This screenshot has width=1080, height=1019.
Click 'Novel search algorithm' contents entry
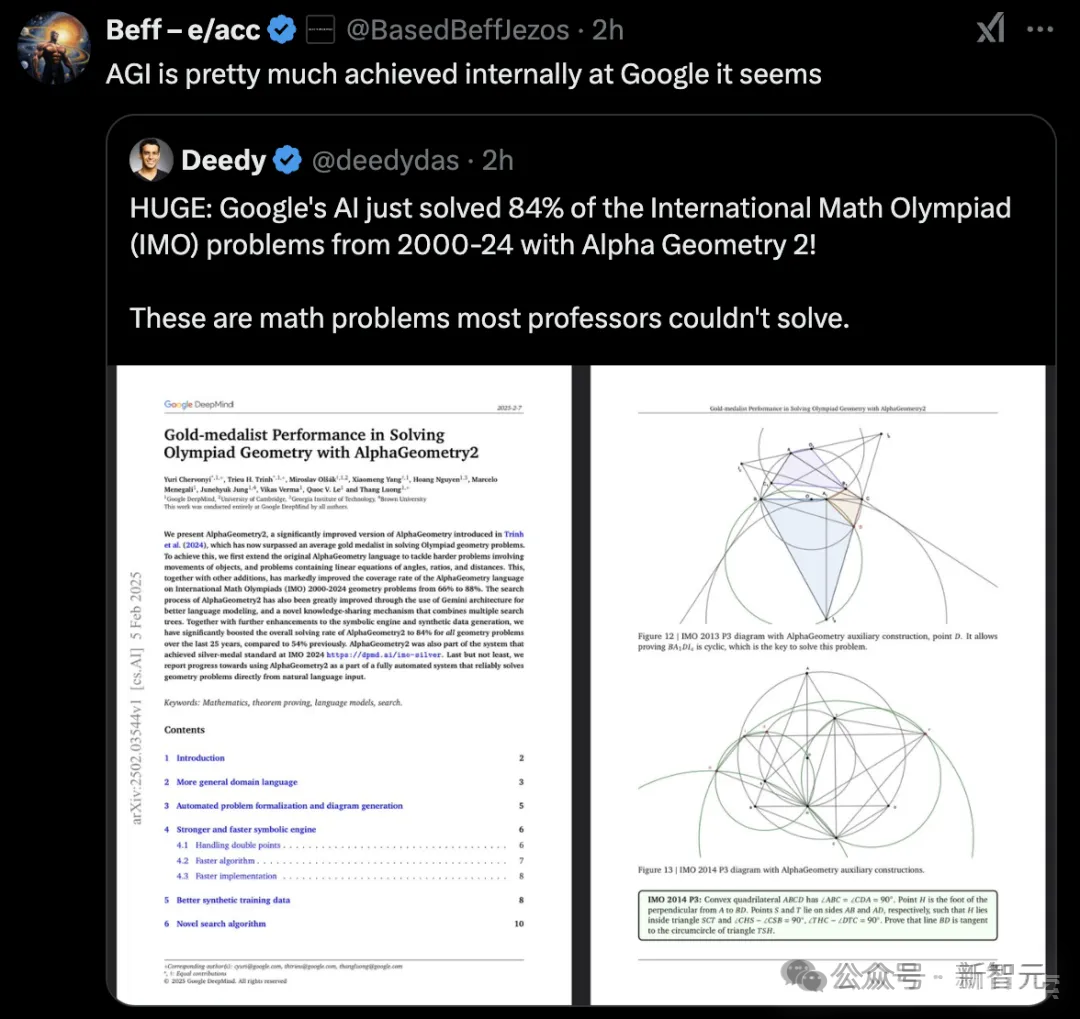221,924
